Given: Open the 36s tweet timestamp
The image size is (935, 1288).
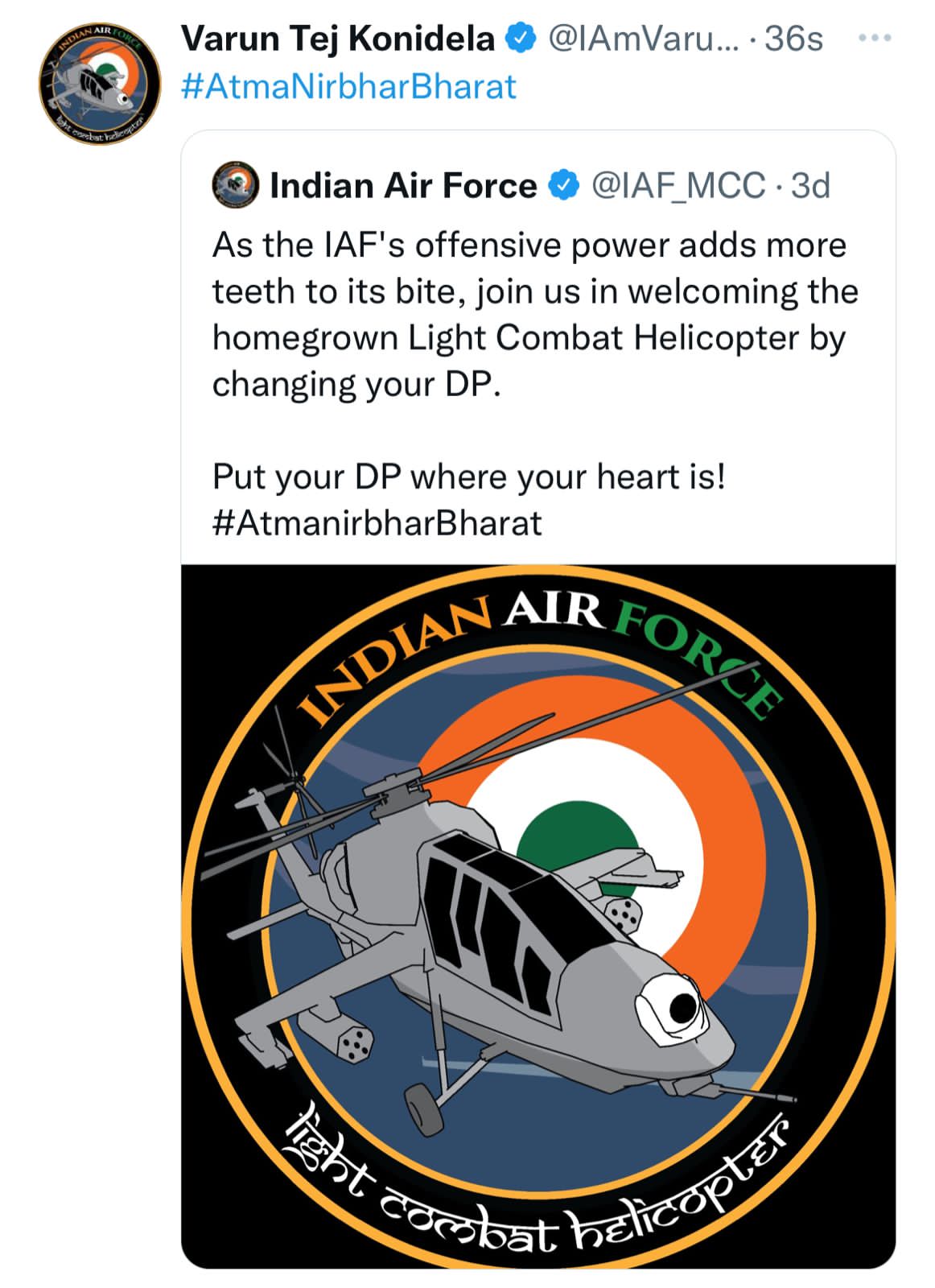Looking at the screenshot, I should pyautogui.click(x=793, y=38).
